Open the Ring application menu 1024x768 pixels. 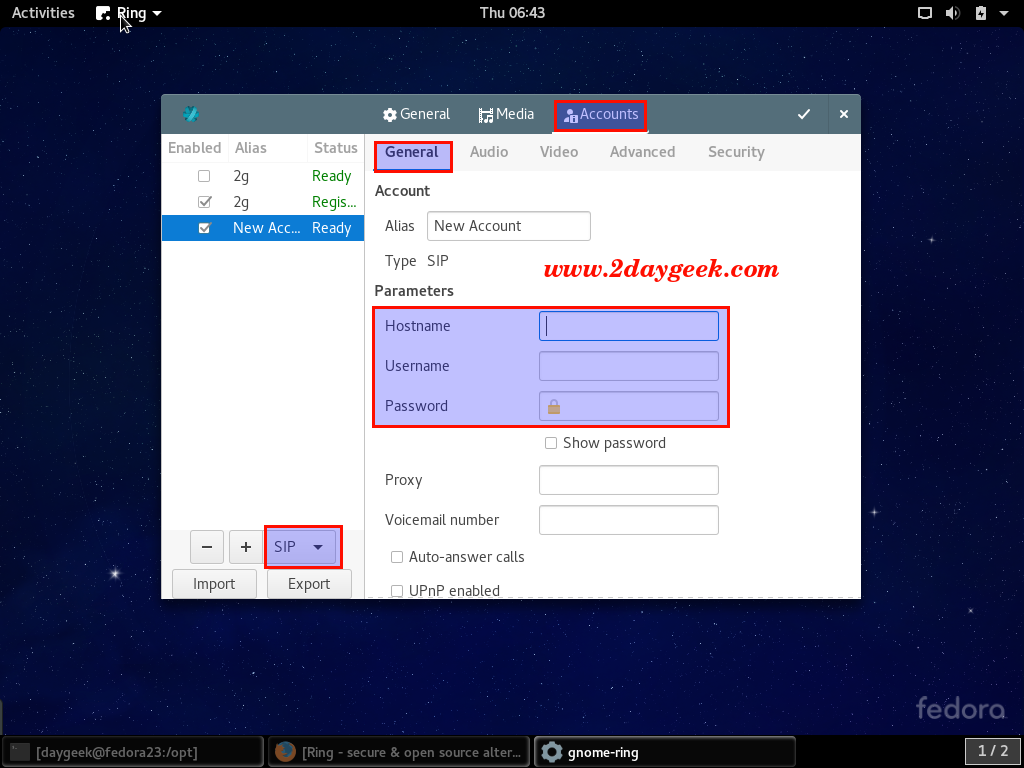tap(129, 13)
